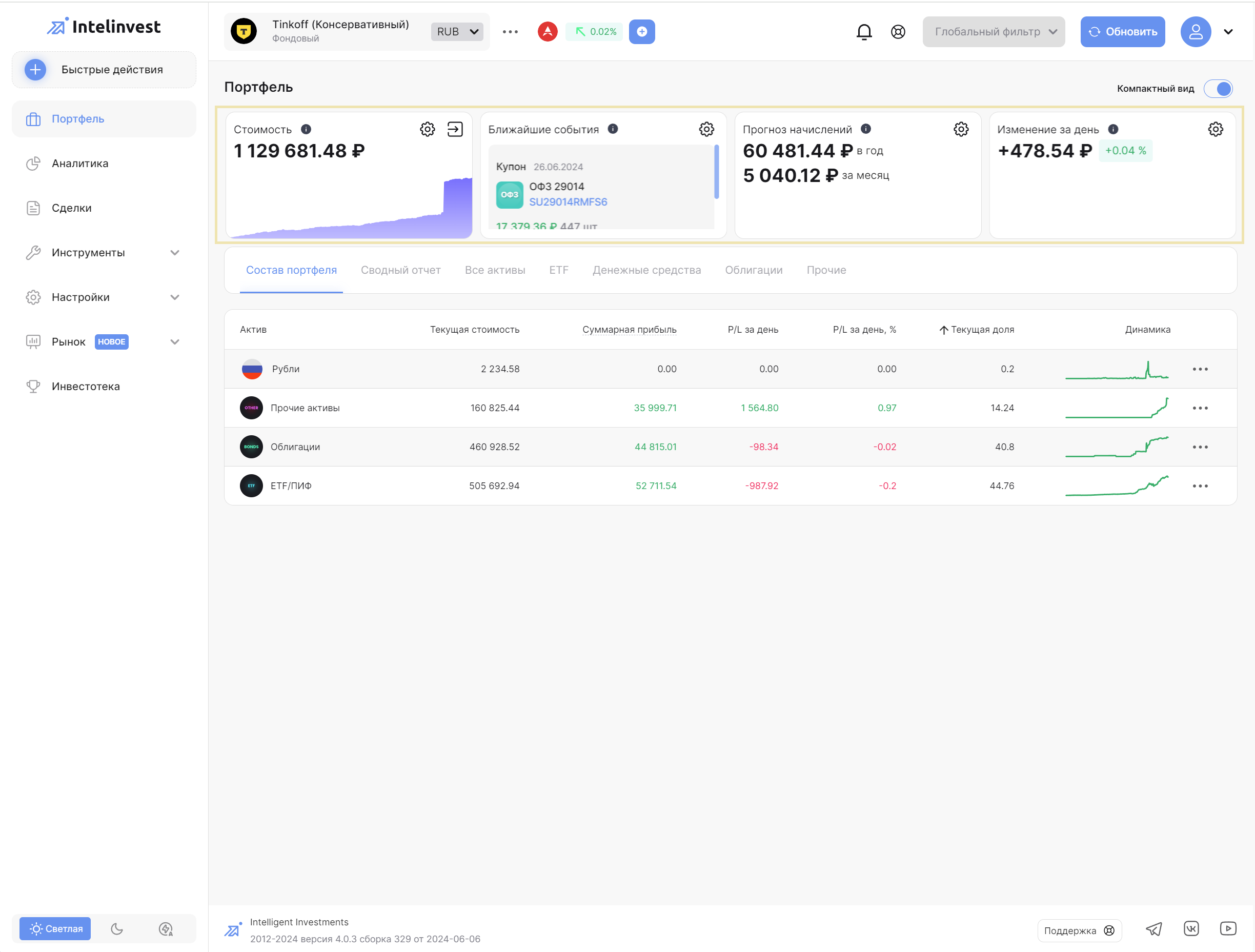This screenshot has height=952, width=1255.
Task: Click the ETF/ПИФ row dynamics sparkline
Action: tap(1117, 485)
